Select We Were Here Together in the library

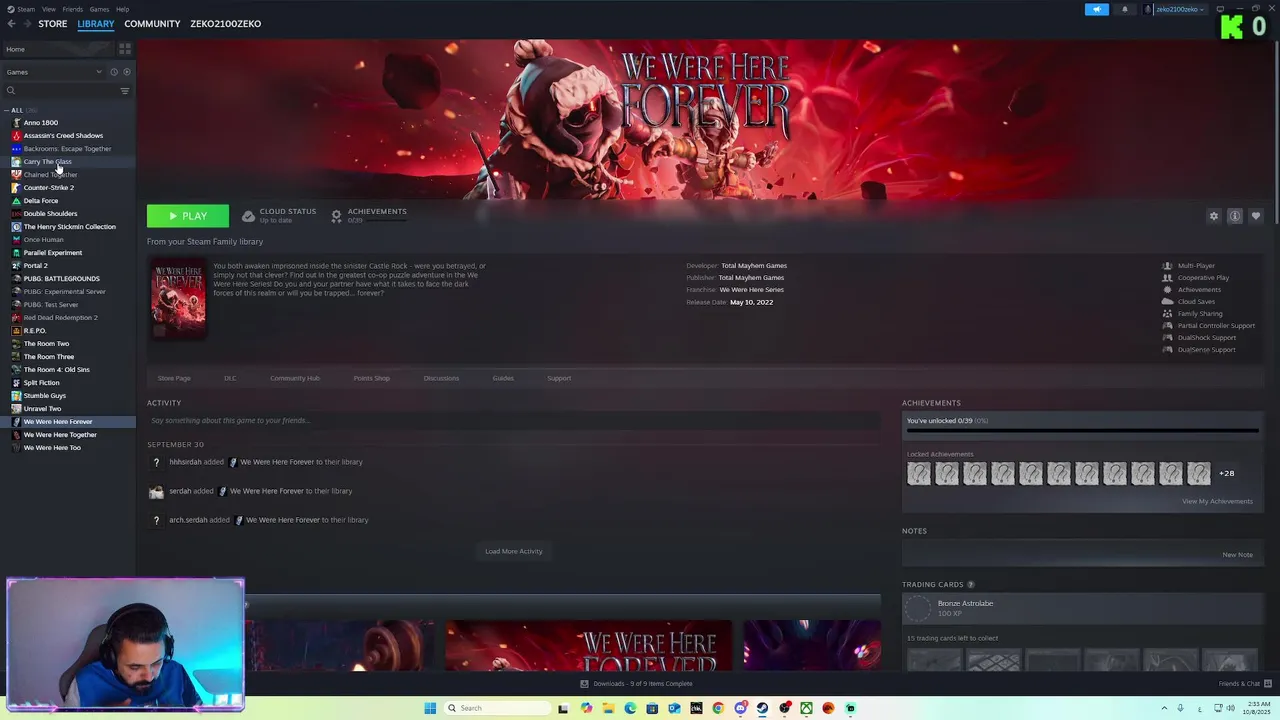[60, 435]
